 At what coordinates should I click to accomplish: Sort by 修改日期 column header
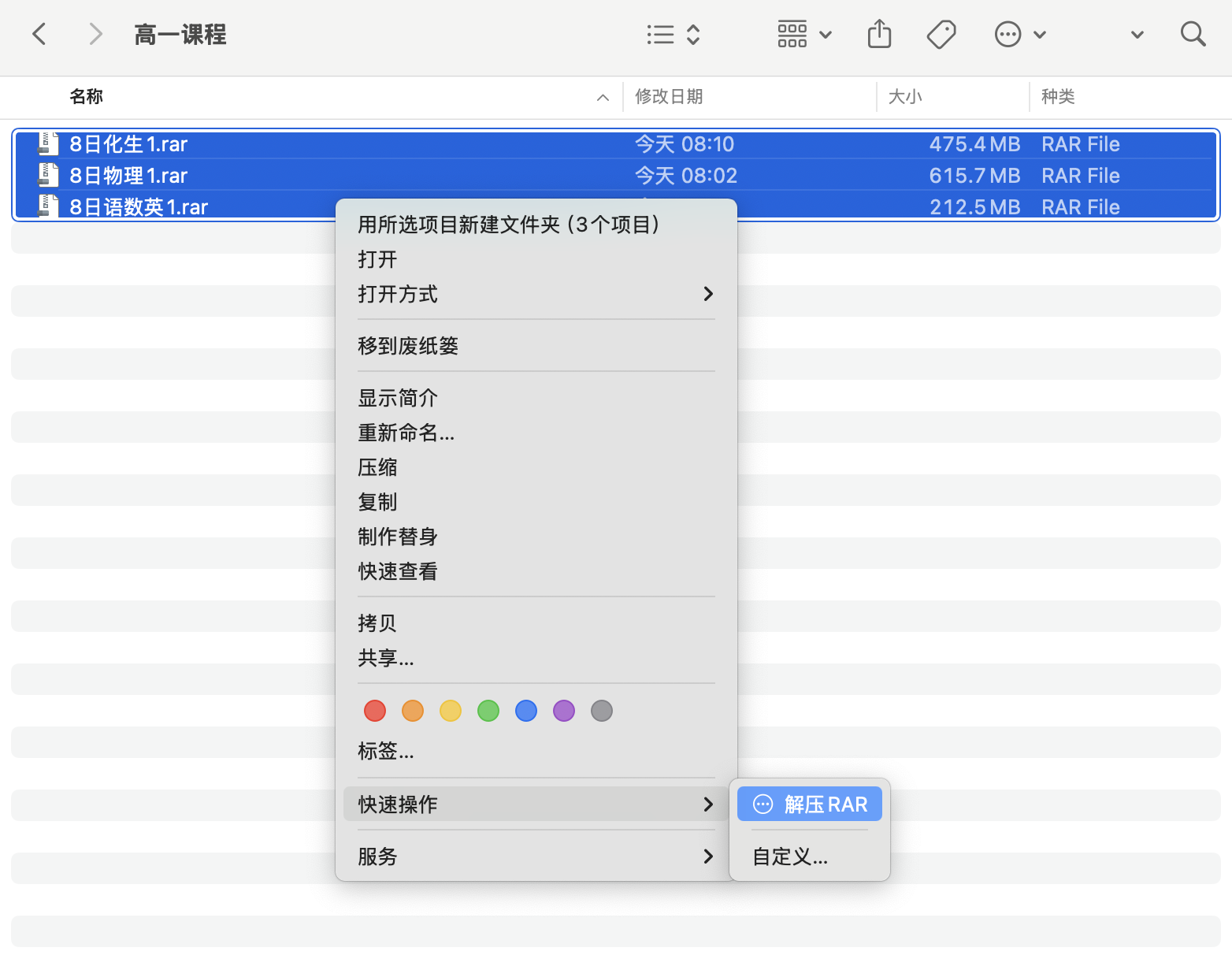[x=669, y=97]
